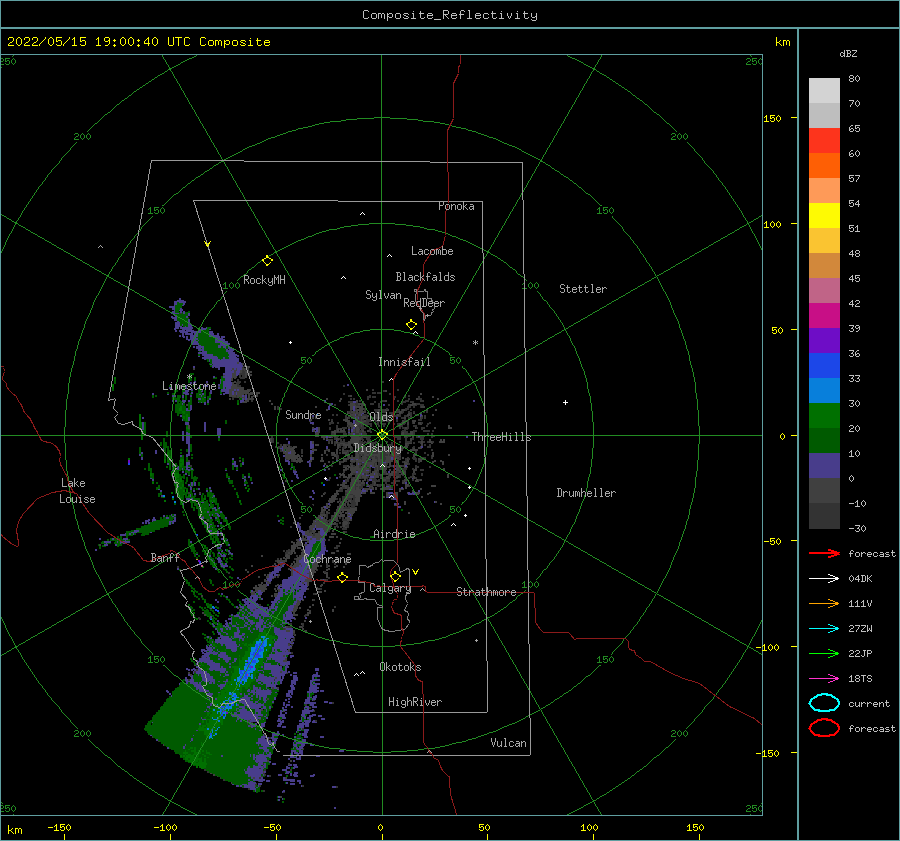Screen dimensions: 900x841
Task: Click the ThreeHills town label
Action: click(502, 437)
